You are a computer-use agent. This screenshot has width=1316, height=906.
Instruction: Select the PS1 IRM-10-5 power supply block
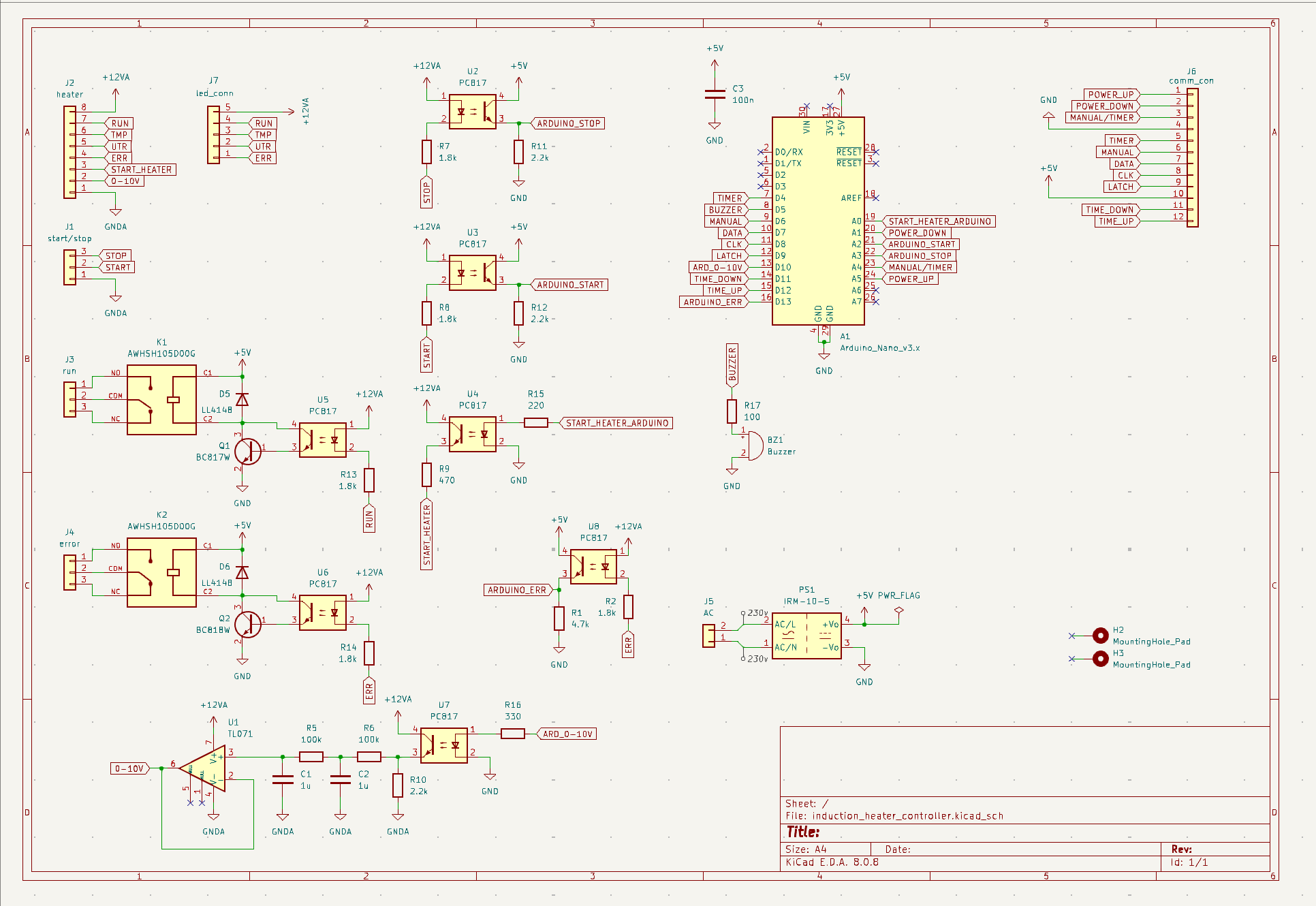point(806,636)
